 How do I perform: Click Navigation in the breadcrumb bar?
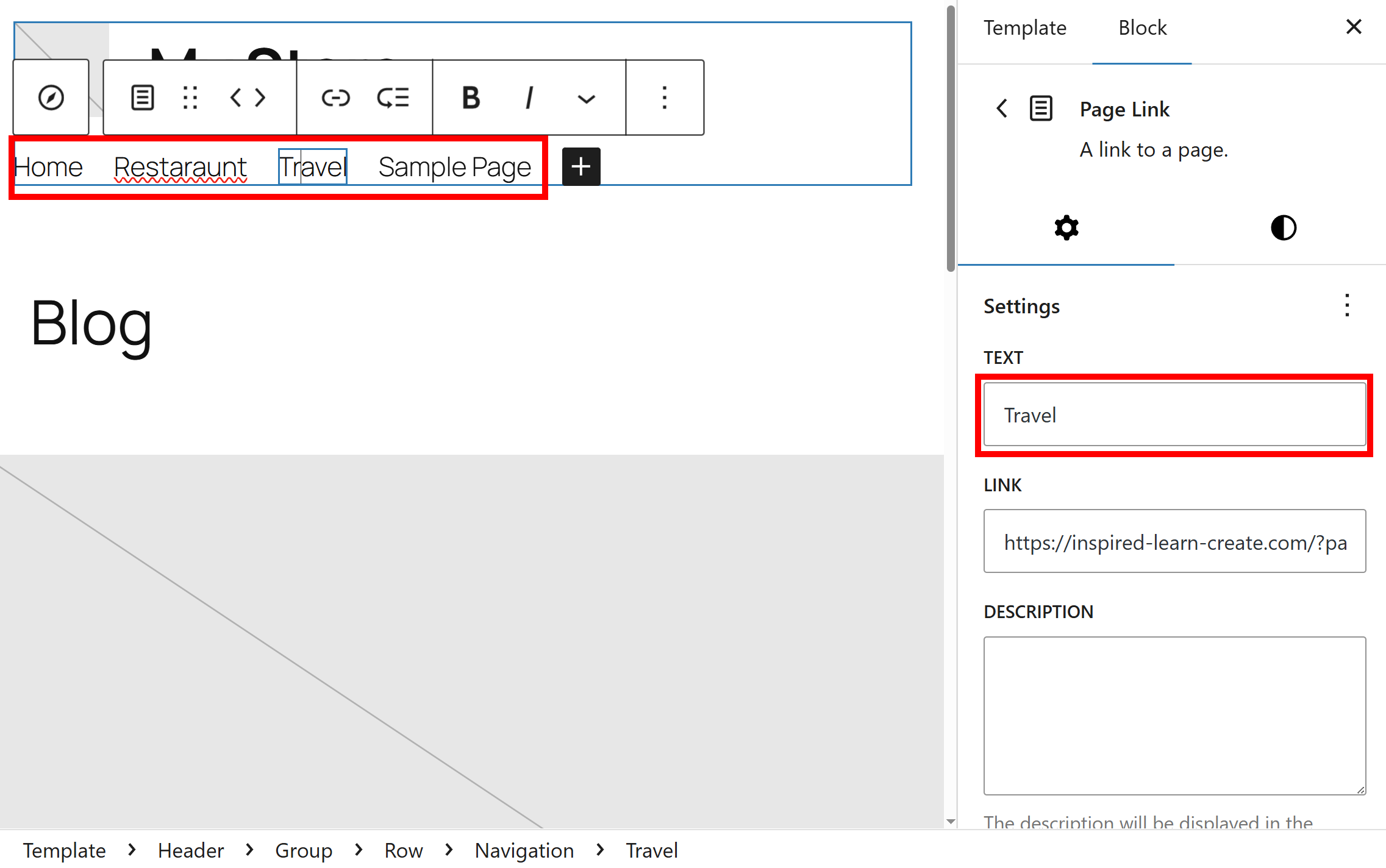(524, 850)
